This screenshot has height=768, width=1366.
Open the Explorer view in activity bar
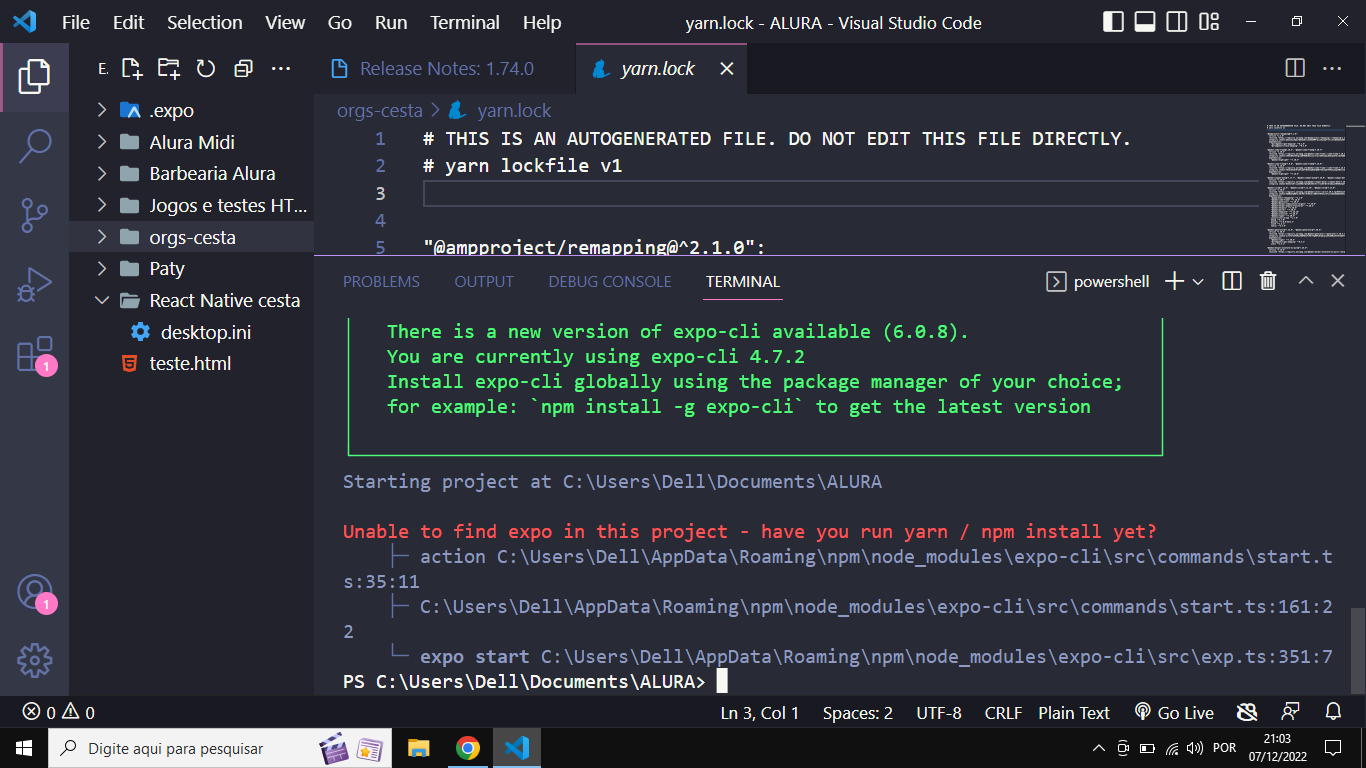click(34, 77)
